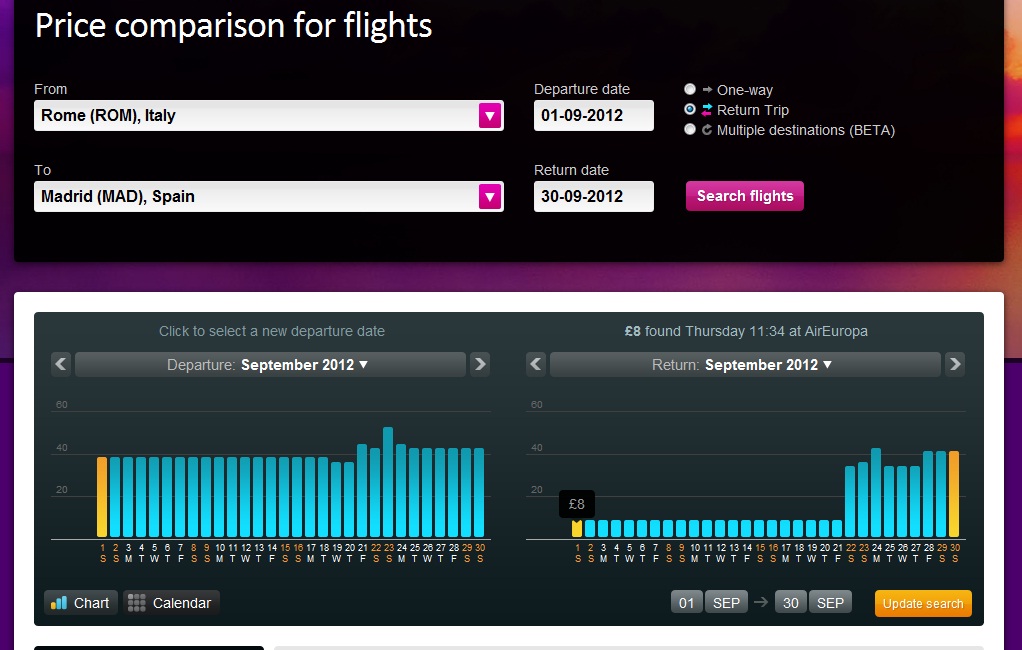Click the Departure date input field
1022x650 pixels.
pyautogui.click(x=594, y=115)
